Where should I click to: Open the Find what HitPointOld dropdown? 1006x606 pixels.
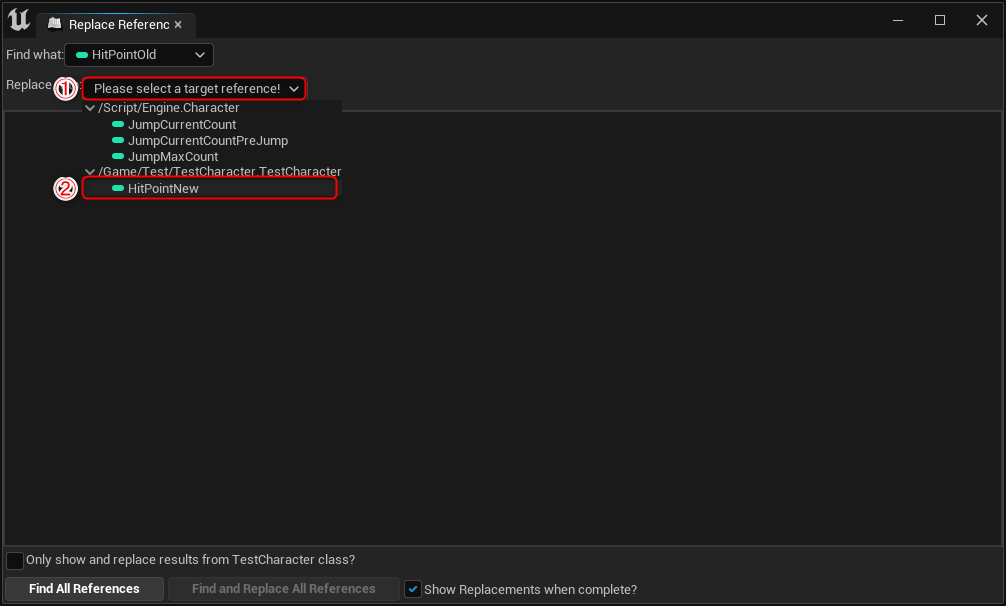[x=139, y=55]
